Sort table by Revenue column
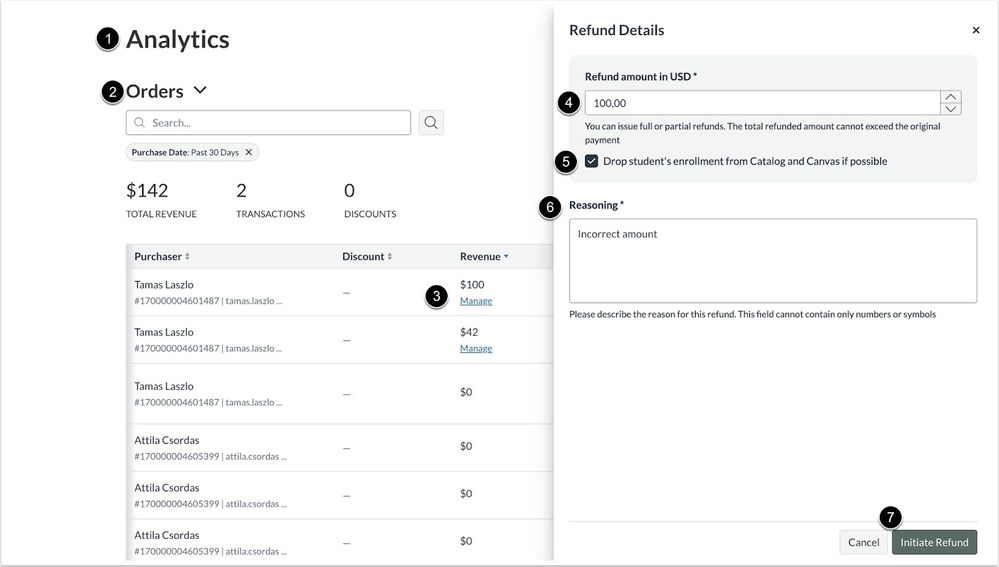Viewport: 999px width, 567px height. tap(484, 257)
